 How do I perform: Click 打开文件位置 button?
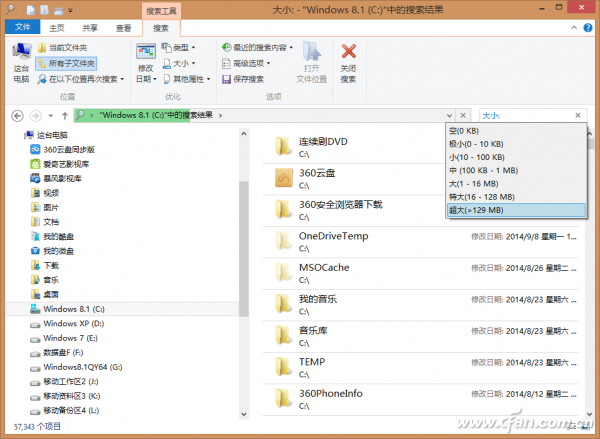tap(312, 63)
